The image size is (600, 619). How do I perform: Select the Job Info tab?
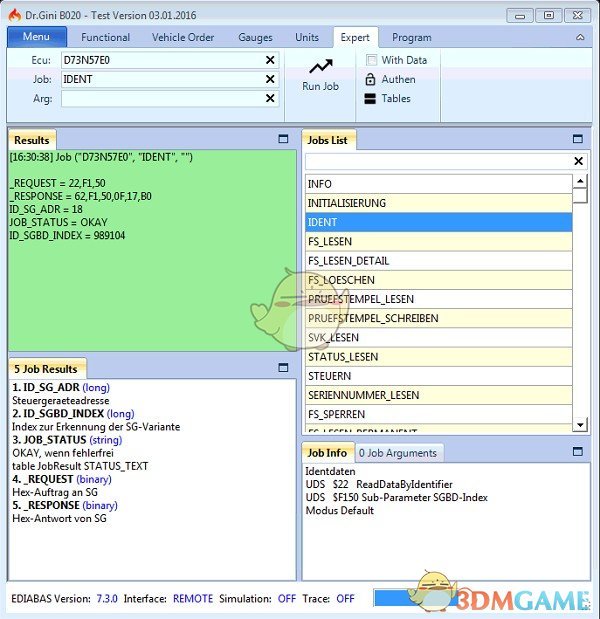point(328,453)
